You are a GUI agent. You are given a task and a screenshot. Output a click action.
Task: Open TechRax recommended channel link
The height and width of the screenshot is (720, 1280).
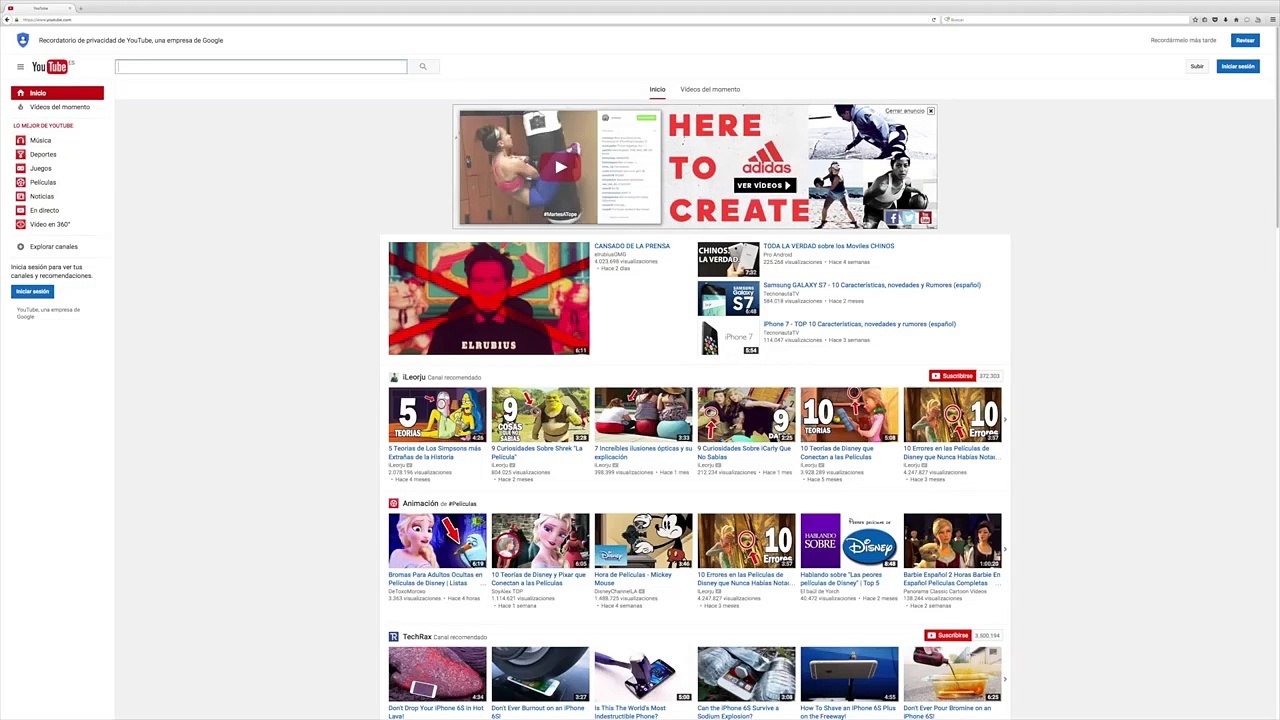(x=417, y=636)
